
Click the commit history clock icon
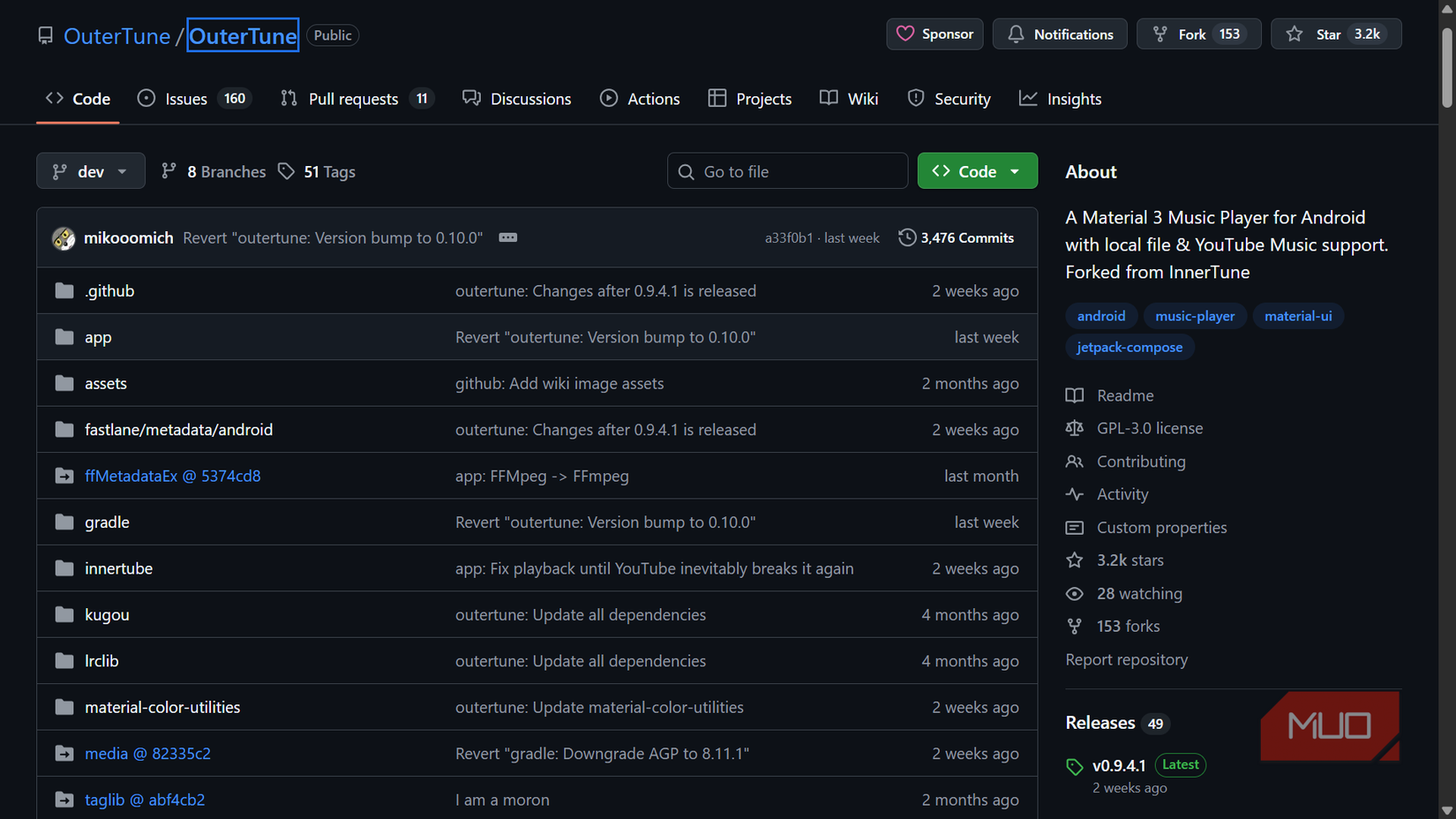coord(906,237)
